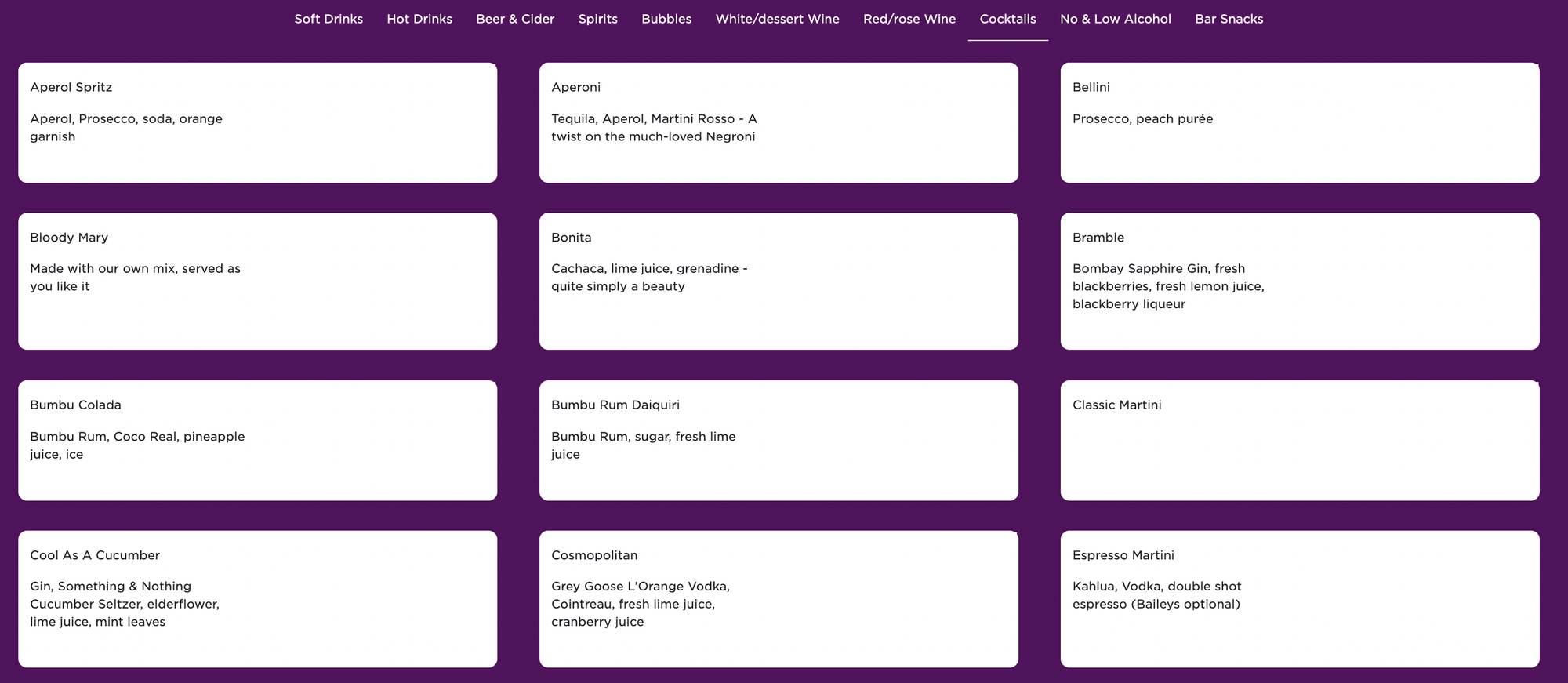
Task: Click the Bonita cocktail name
Action: click(x=572, y=238)
